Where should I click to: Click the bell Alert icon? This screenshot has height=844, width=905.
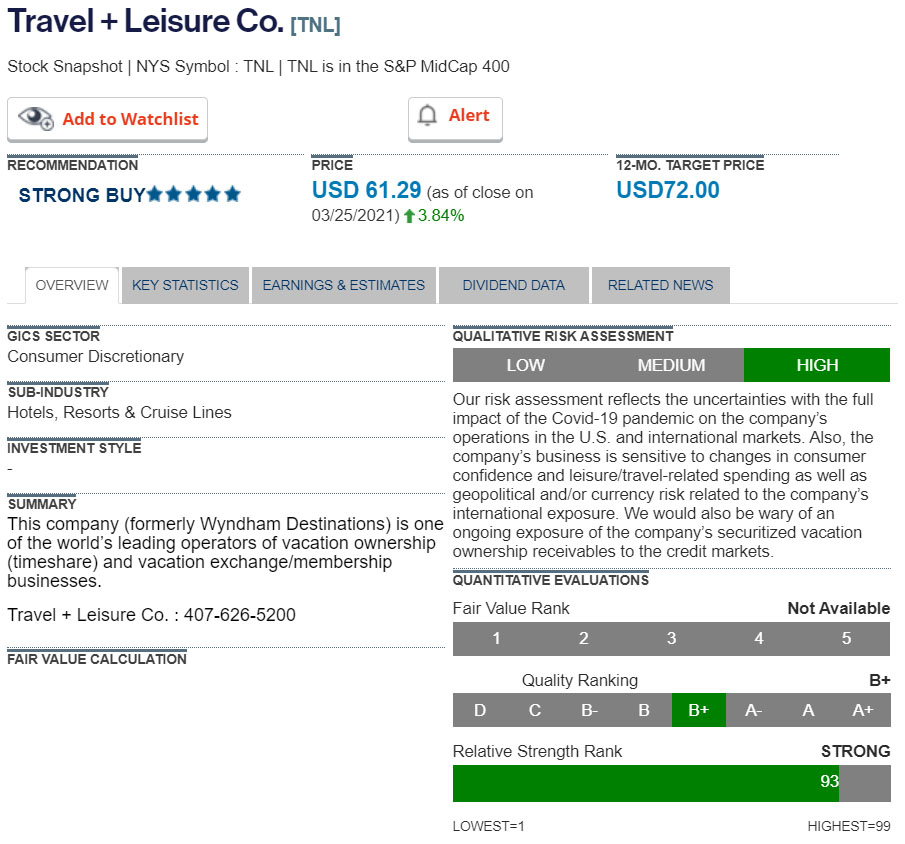point(428,116)
